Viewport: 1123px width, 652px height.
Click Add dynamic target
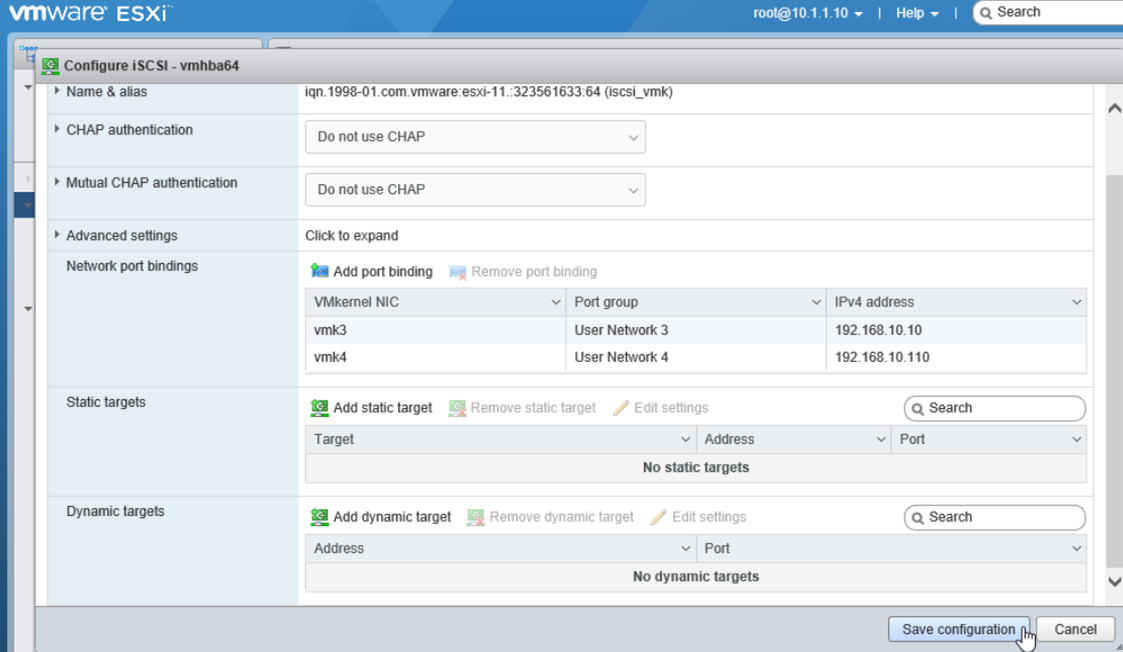[381, 517]
